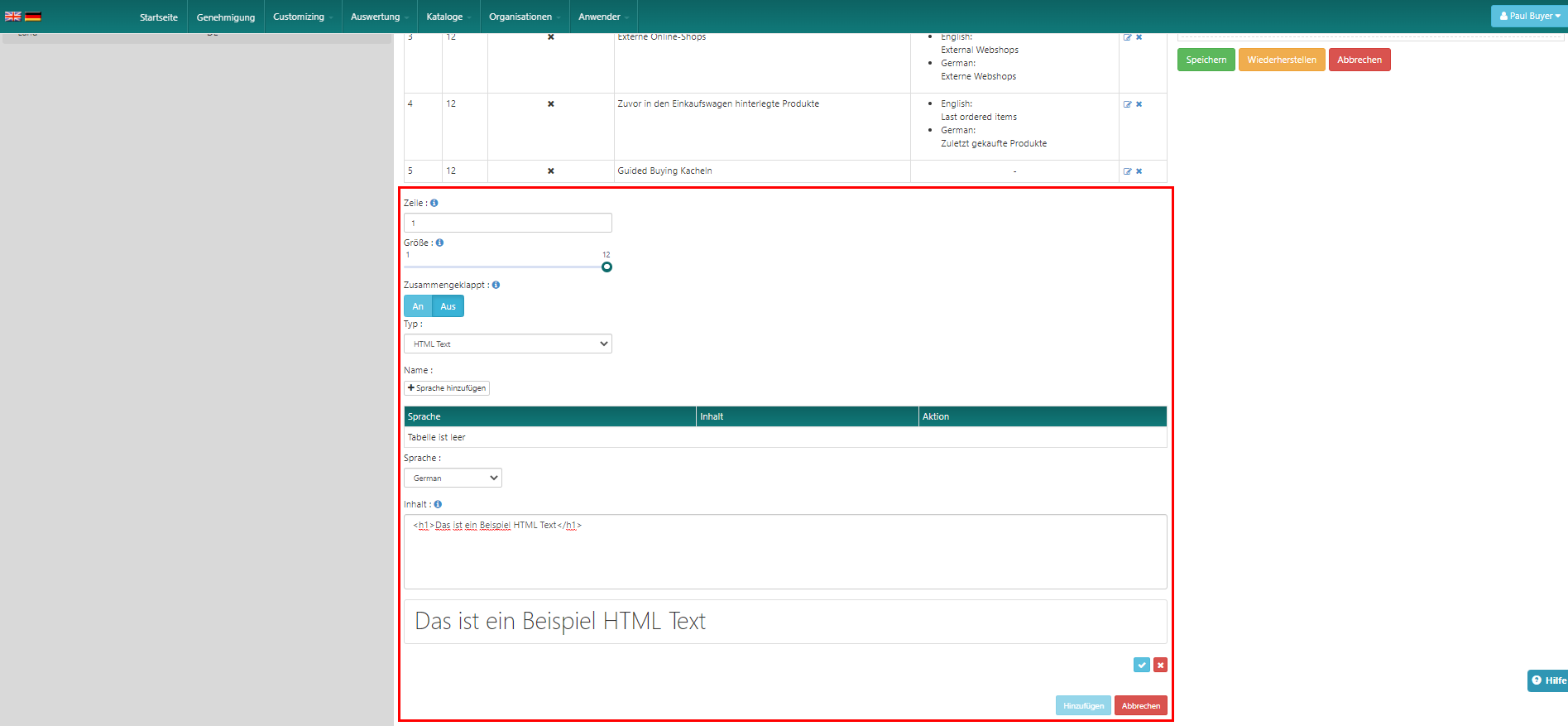This screenshot has width=1568, height=726.
Task: Open the Sprache dropdown showing German
Action: (x=453, y=478)
